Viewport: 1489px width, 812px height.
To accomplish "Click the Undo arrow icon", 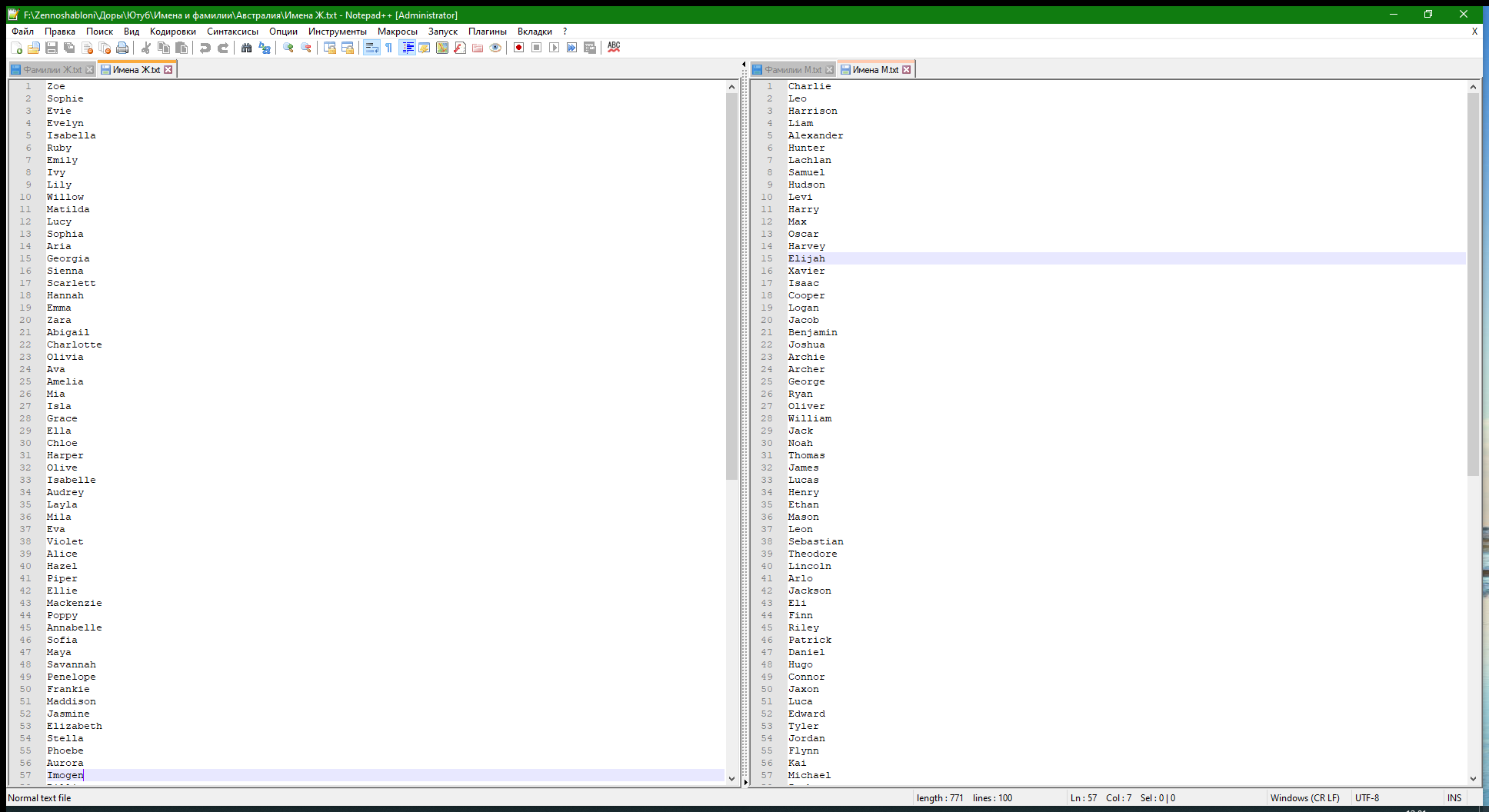I will click(x=205, y=48).
